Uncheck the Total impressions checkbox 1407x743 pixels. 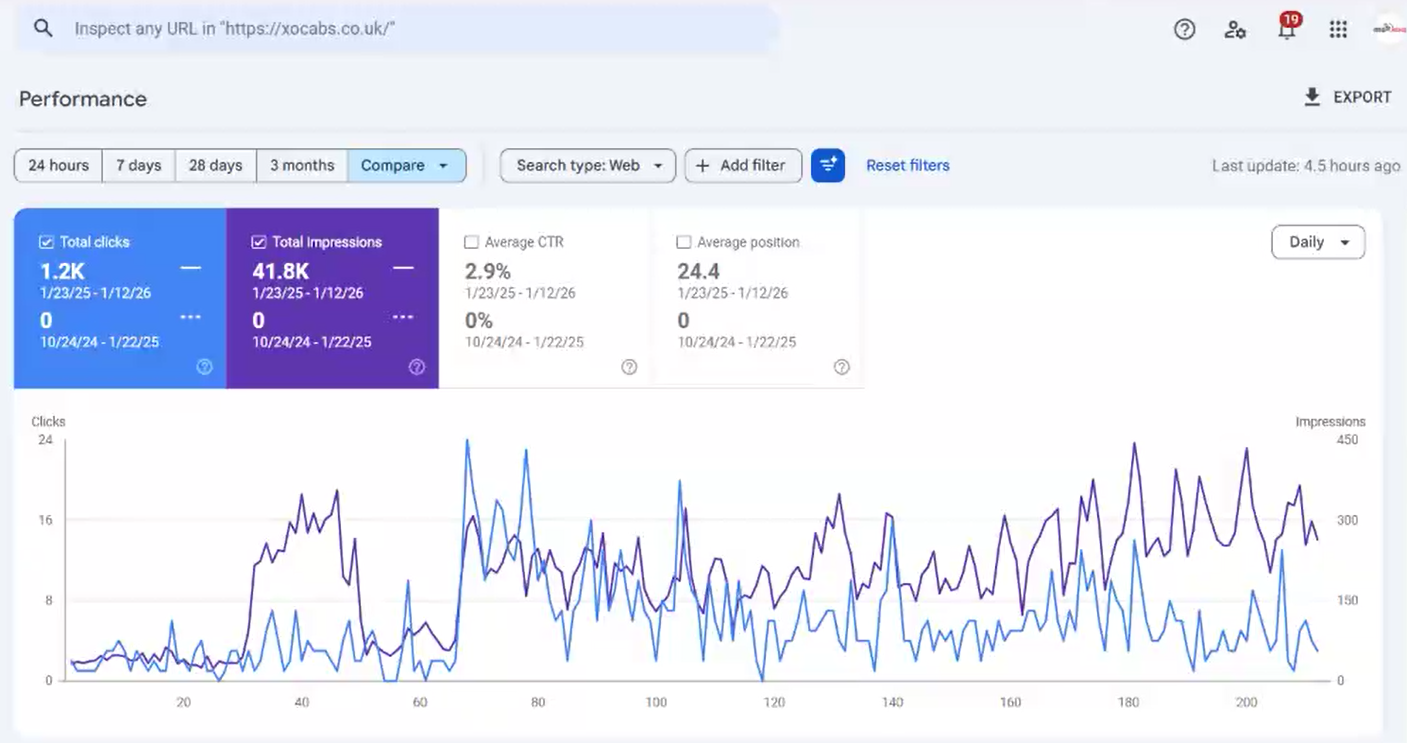(x=260, y=241)
